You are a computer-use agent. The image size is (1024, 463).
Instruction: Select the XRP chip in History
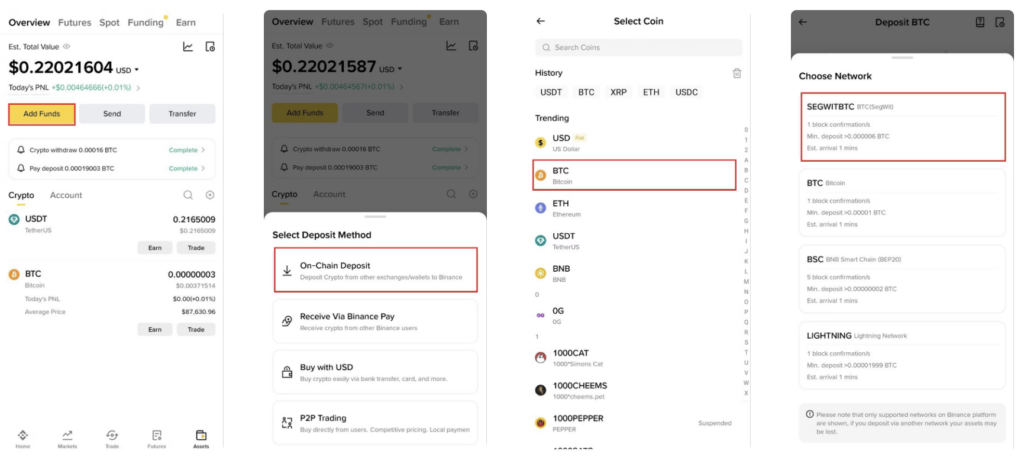tap(618, 92)
